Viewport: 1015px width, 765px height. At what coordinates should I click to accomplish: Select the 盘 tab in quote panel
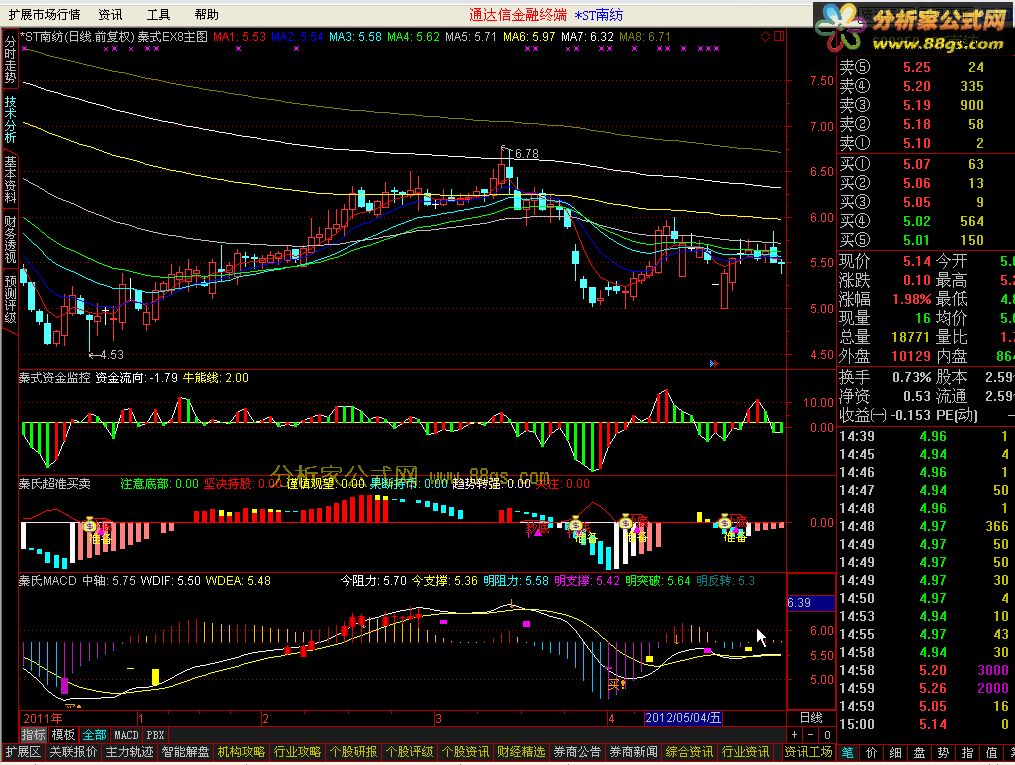tap(919, 752)
